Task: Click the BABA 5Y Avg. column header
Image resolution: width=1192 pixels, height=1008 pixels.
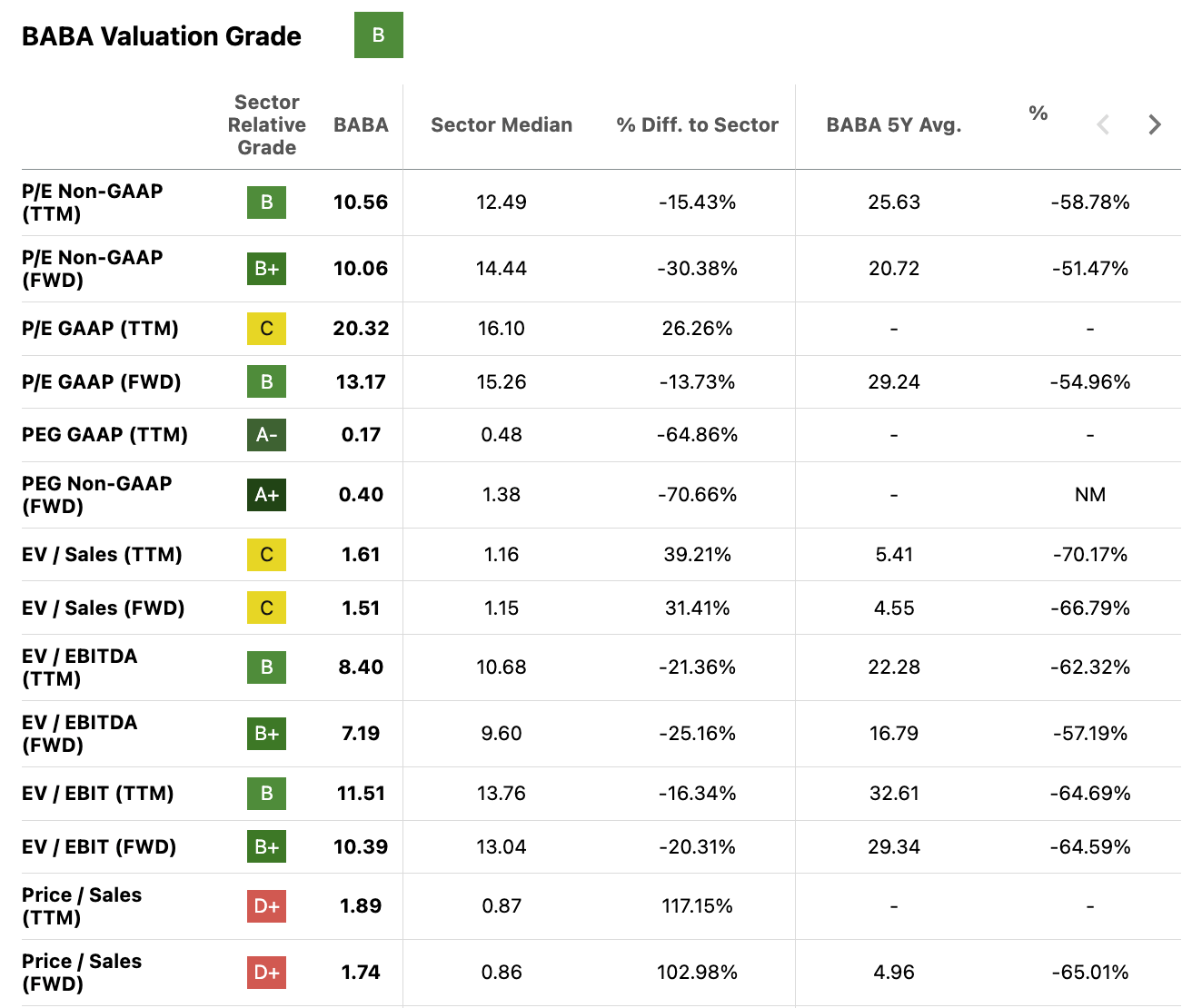Action: (893, 124)
